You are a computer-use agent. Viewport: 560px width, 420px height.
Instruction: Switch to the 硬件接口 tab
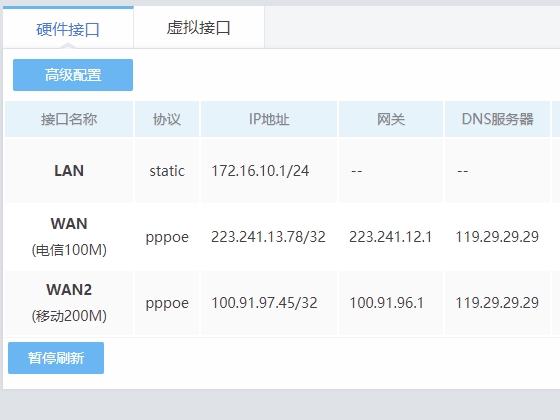[68, 28]
